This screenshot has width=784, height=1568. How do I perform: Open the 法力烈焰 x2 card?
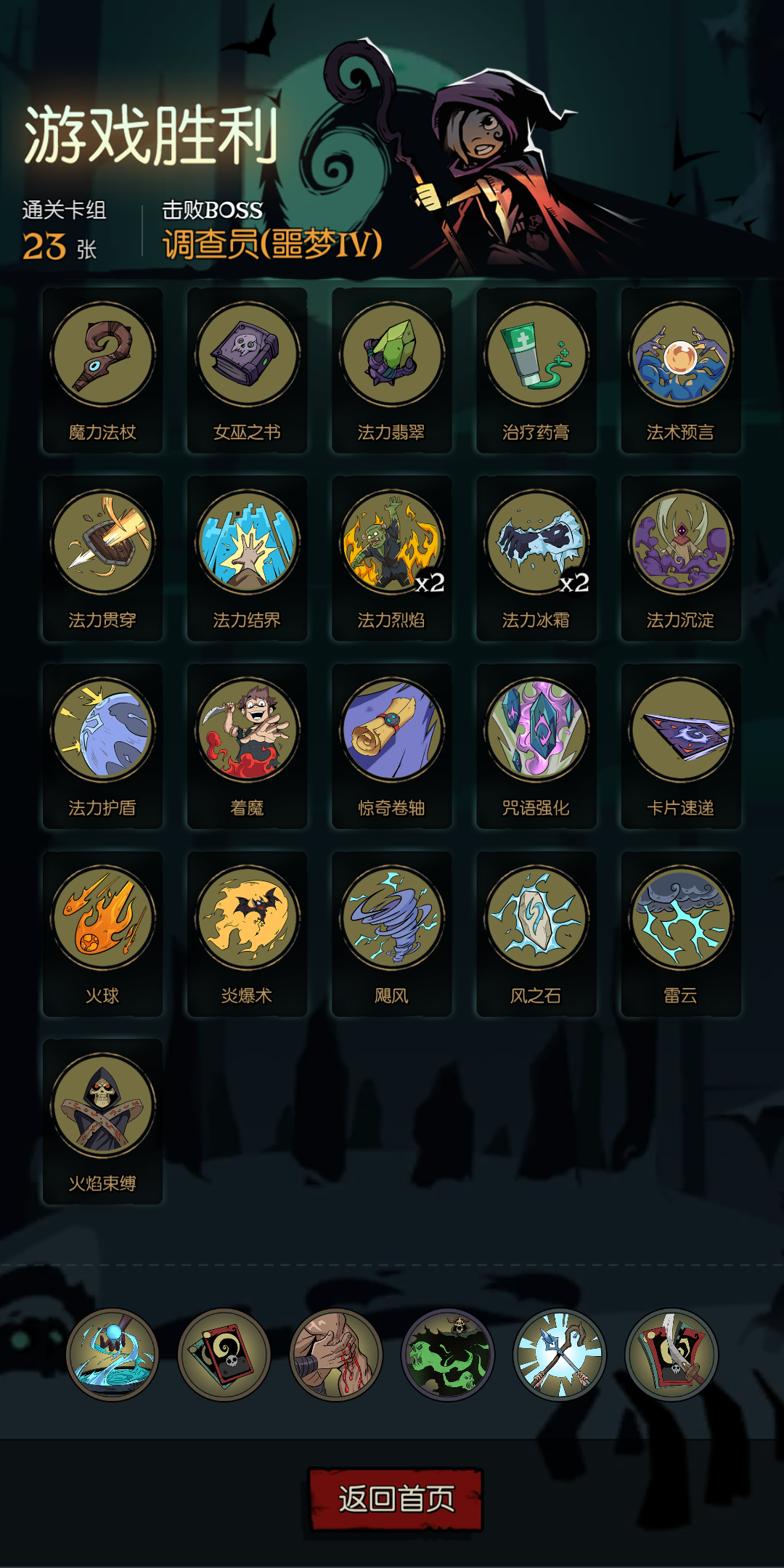coord(392,558)
